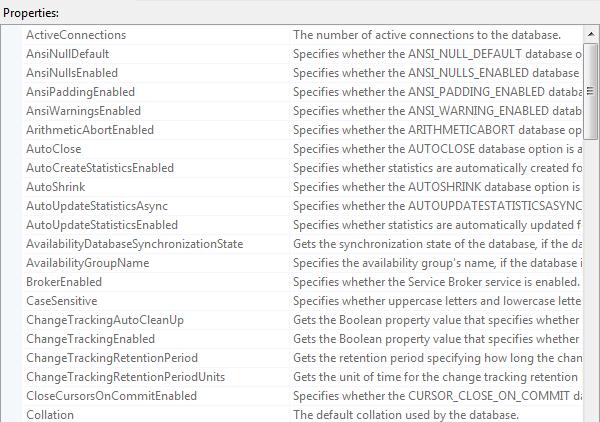The height and width of the screenshot is (422, 600).
Task: Grab the vertical scrollbar thumb
Action: tap(591, 91)
